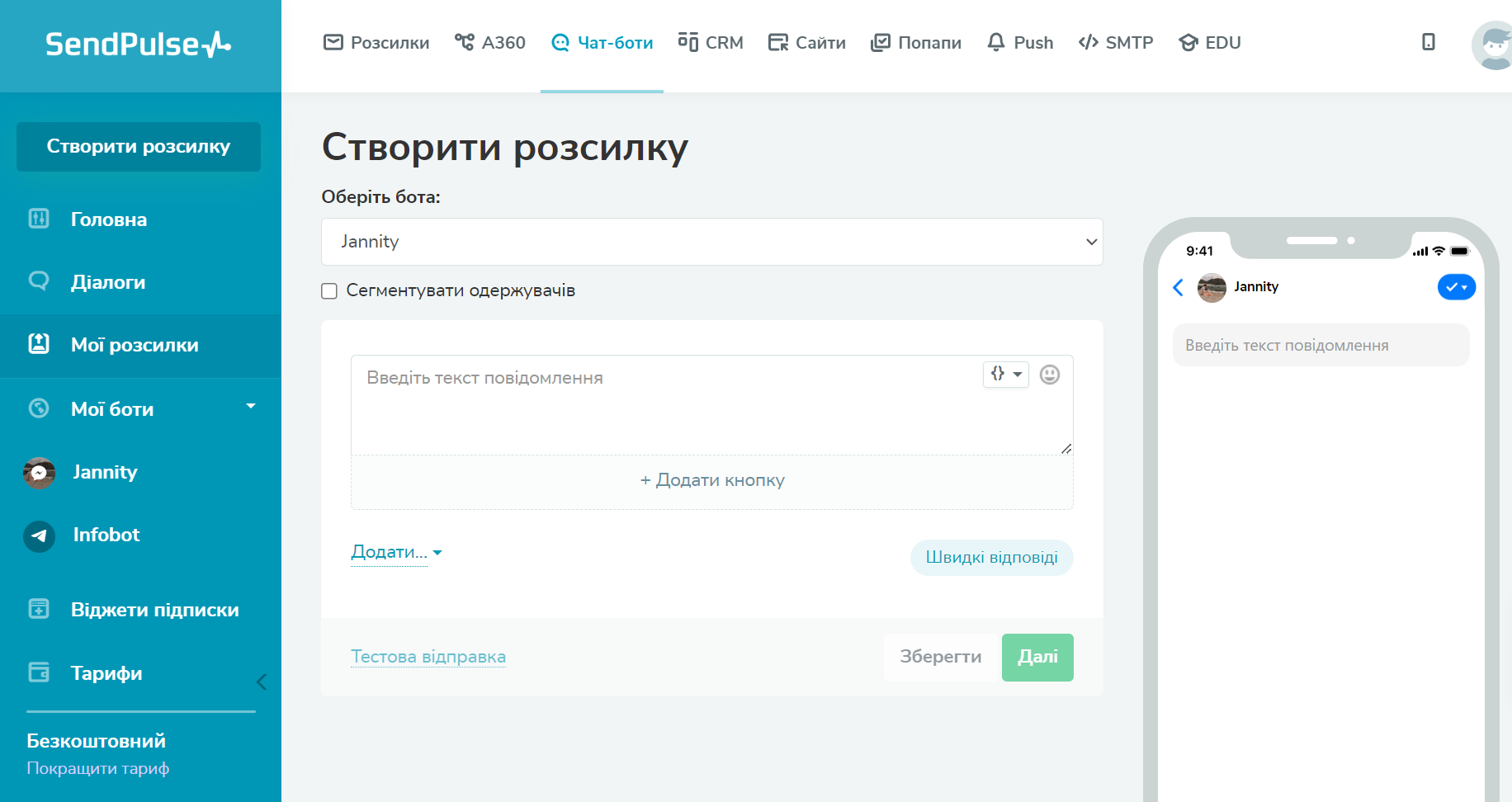This screenshot has width=1512, height=802.
Task: Go to the Розсилки tab
Action: pos(376,43)
